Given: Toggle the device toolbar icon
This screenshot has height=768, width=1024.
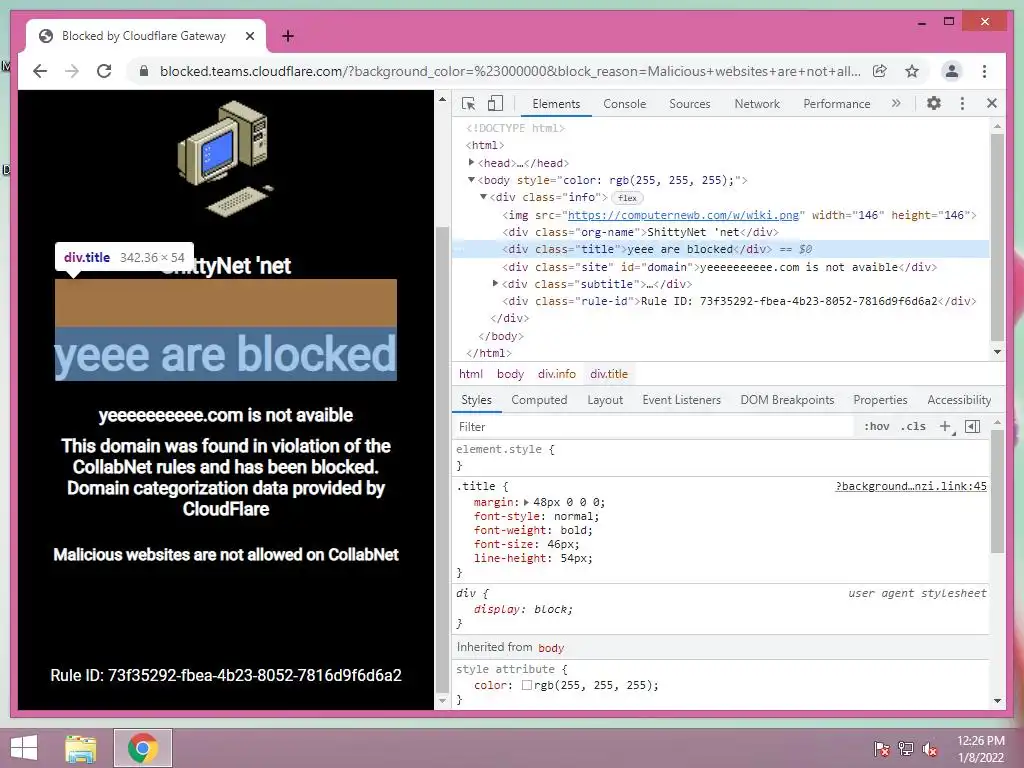Looking at the screenshot, I should [x=496, y=103].
